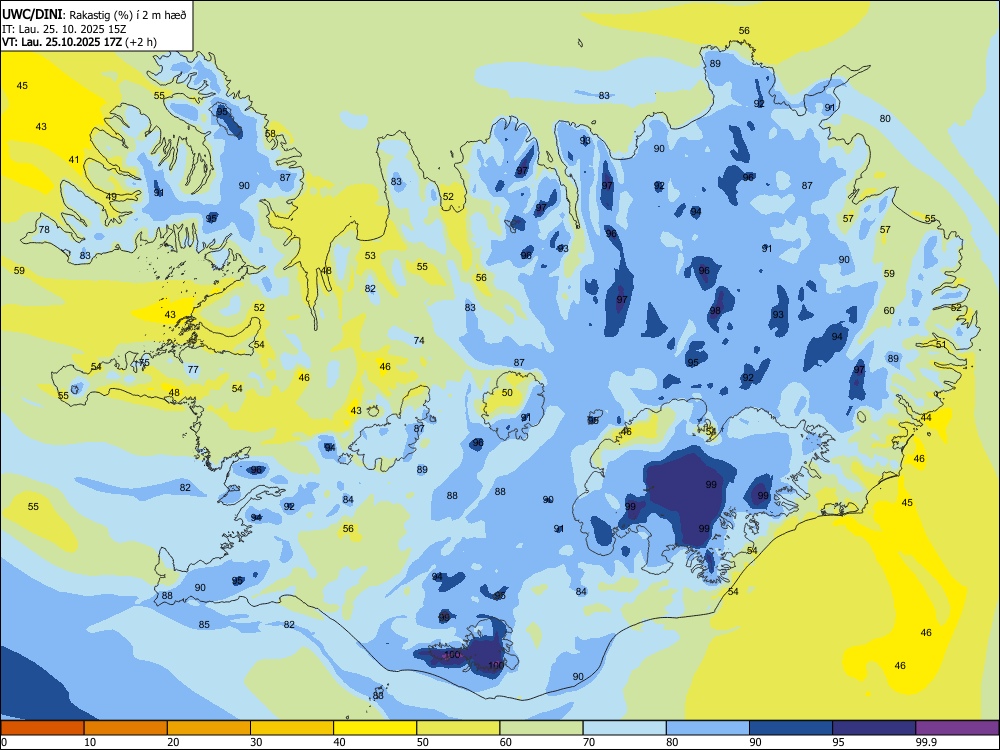
Task: Click the 'VT: Lau. 25.10.2025 17Z (+2 h)' line
Action: click(79, 42)
